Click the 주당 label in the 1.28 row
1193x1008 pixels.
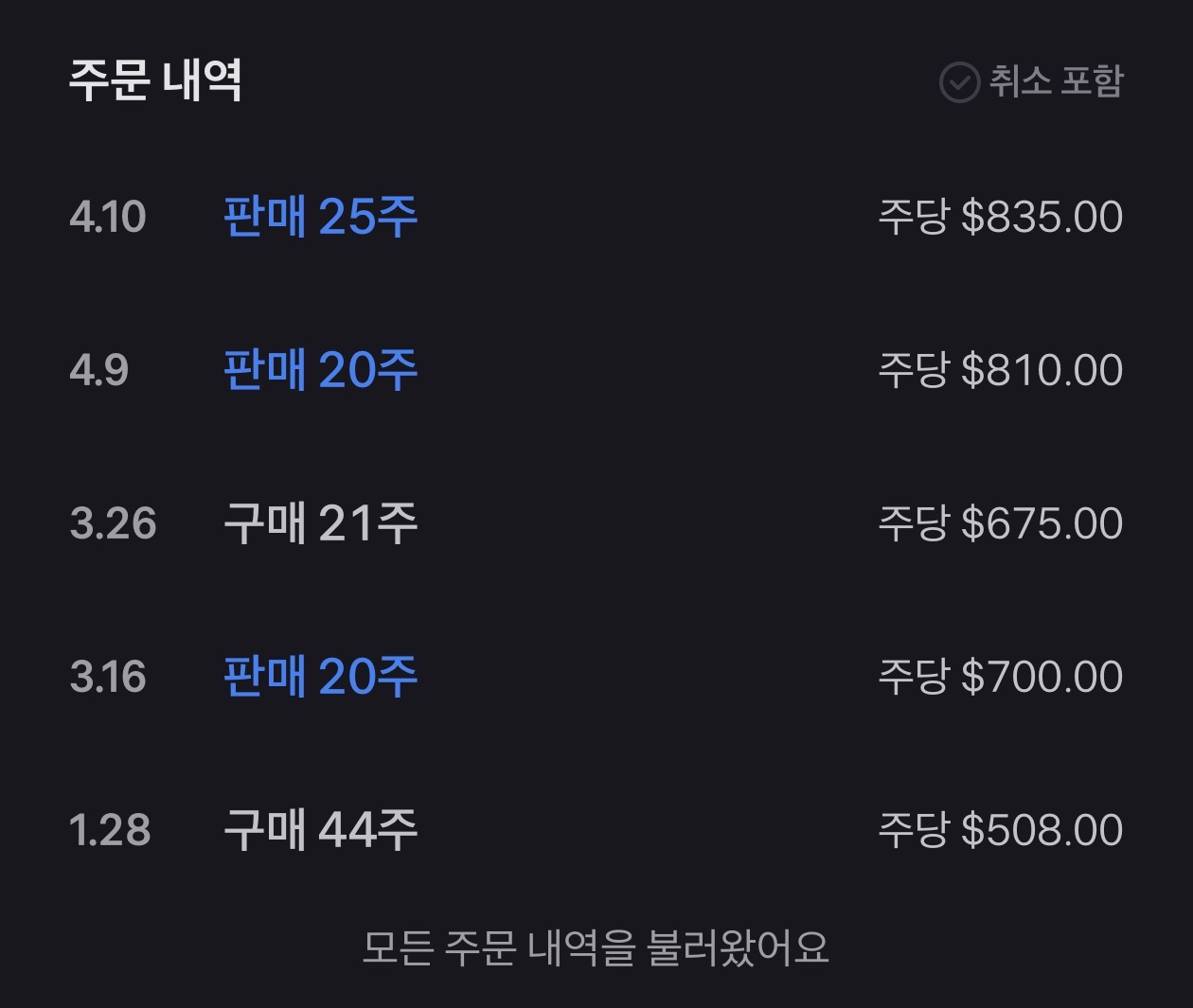(913, 830)
